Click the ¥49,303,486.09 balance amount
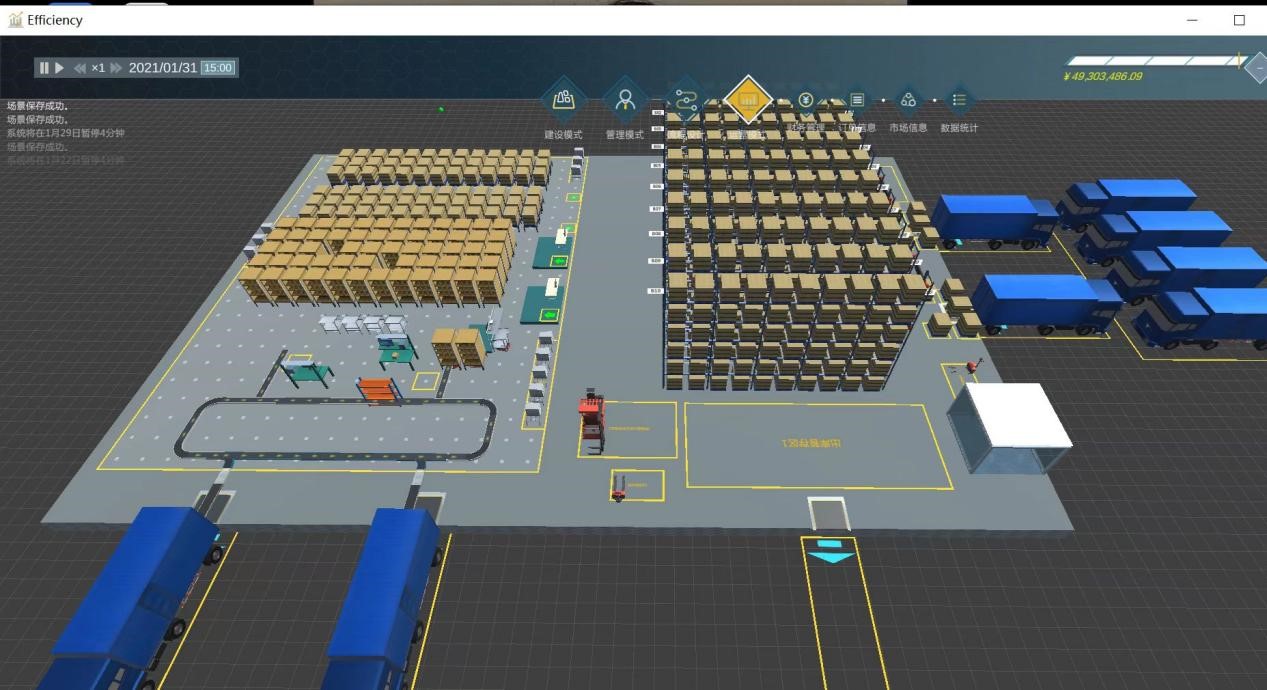Viewport: 1267px width, 690px height. [x=1102, y=77]
